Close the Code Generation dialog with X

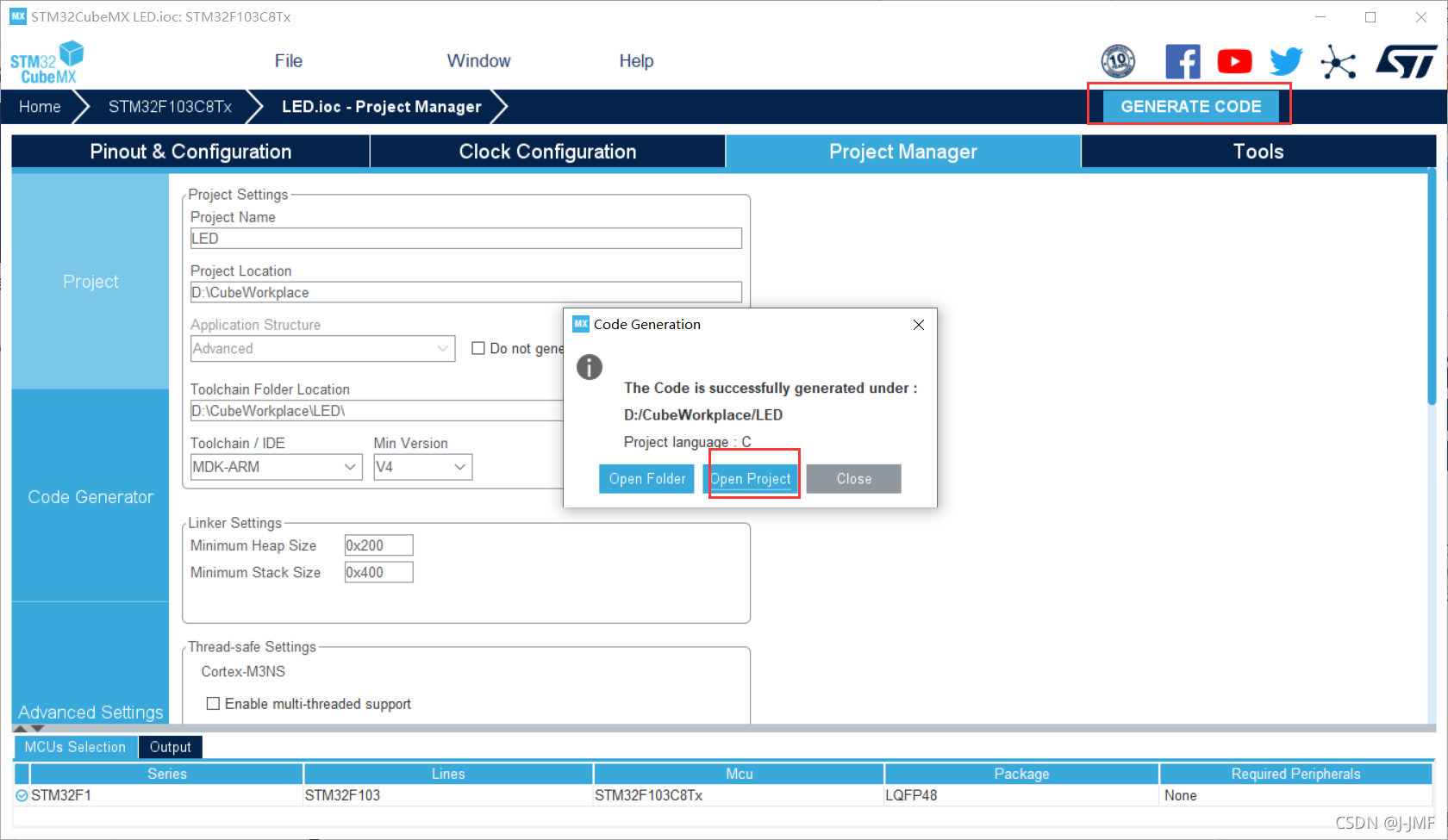[919, 325]
